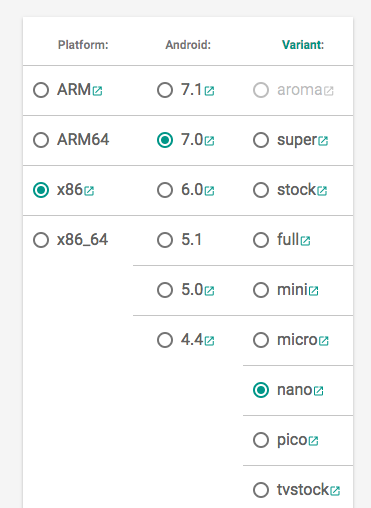Open the external link icon beside micro
Image resolution: width=371 pixels, height=508 pixels.
pos(324,341)
